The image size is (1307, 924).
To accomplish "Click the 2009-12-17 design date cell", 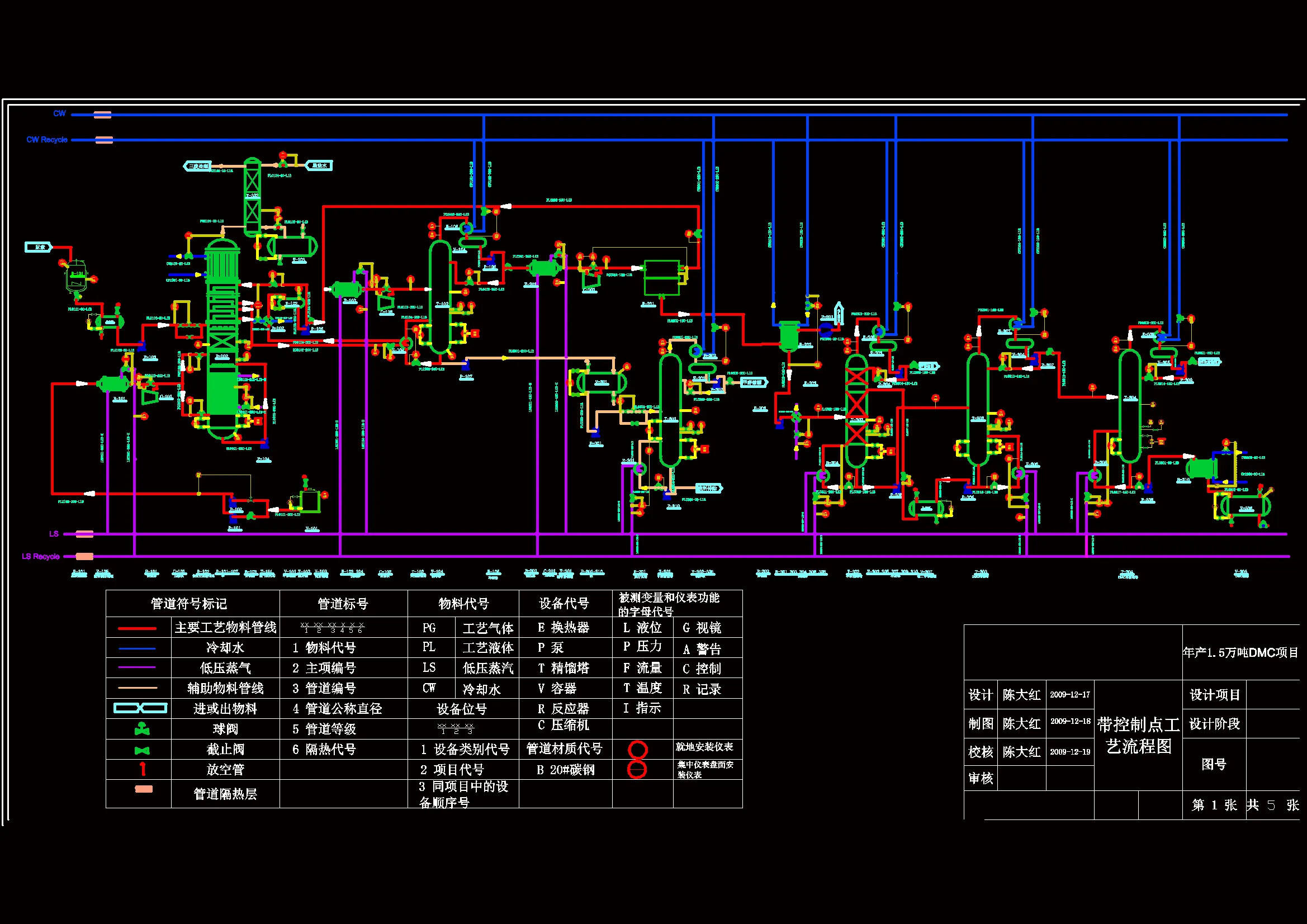I will pos(1069,695).
